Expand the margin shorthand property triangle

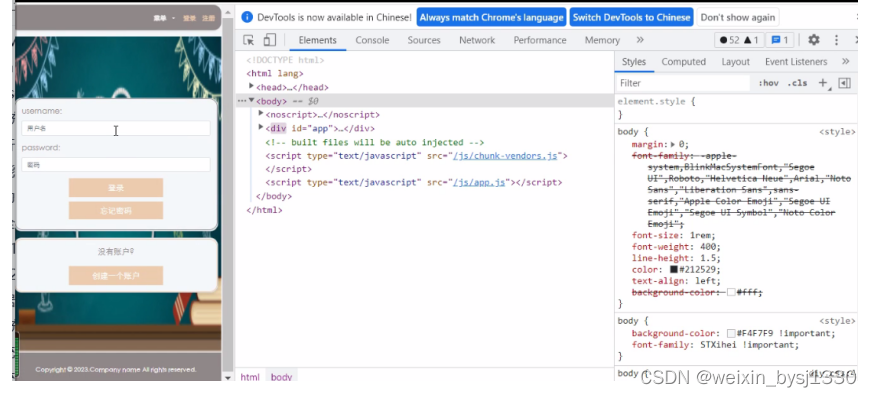pyautogui.click(x=673, y=144)
